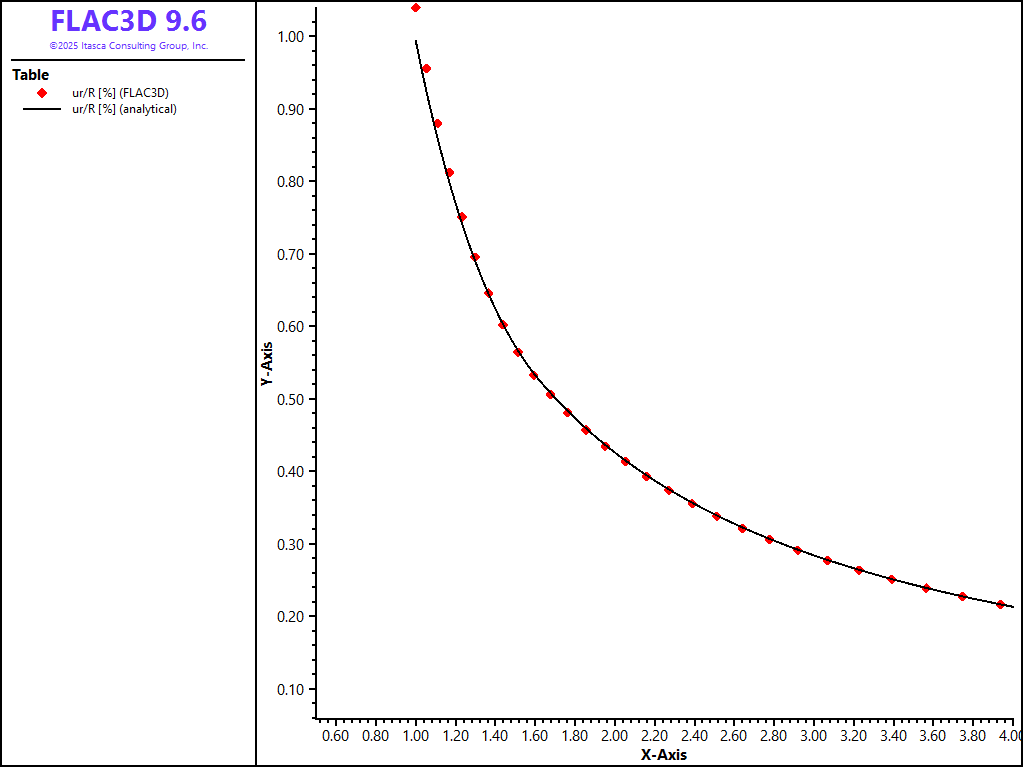Click the 4.00 tick on X axis

tap(1008, 736)
